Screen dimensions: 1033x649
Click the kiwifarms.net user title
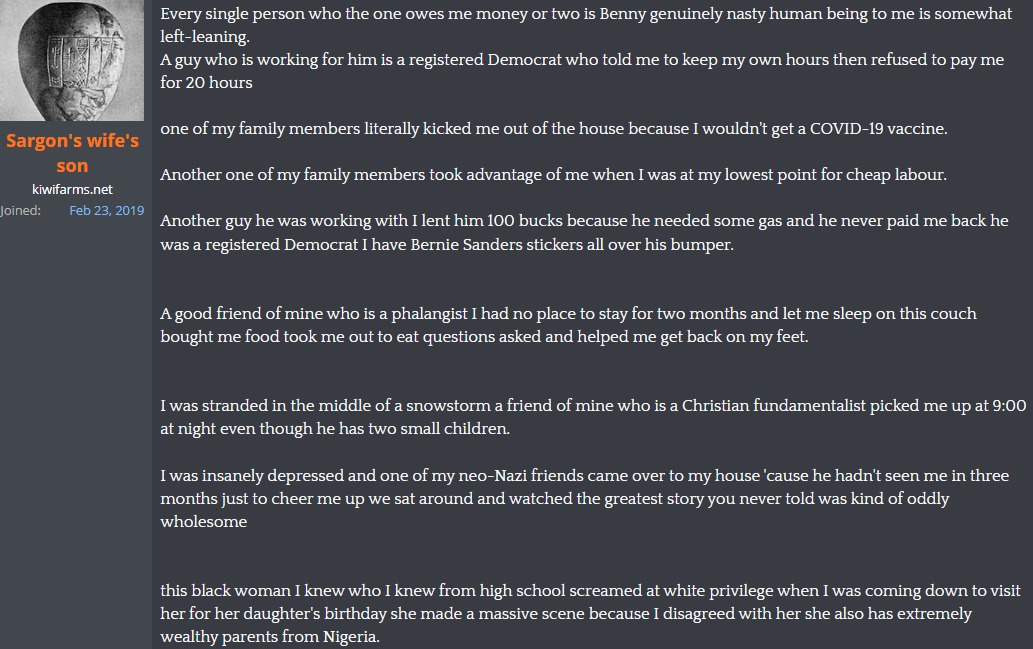click(x=72, y=189)
